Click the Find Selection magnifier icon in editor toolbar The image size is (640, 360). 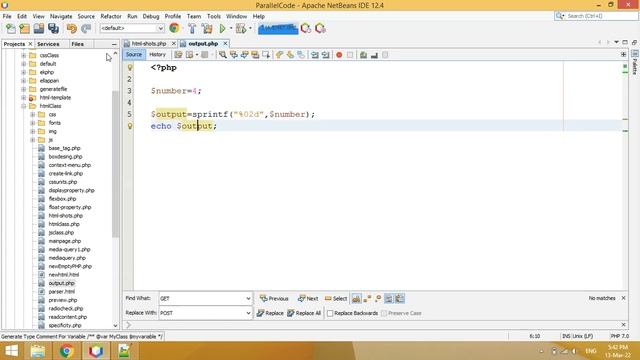(222, 55)
